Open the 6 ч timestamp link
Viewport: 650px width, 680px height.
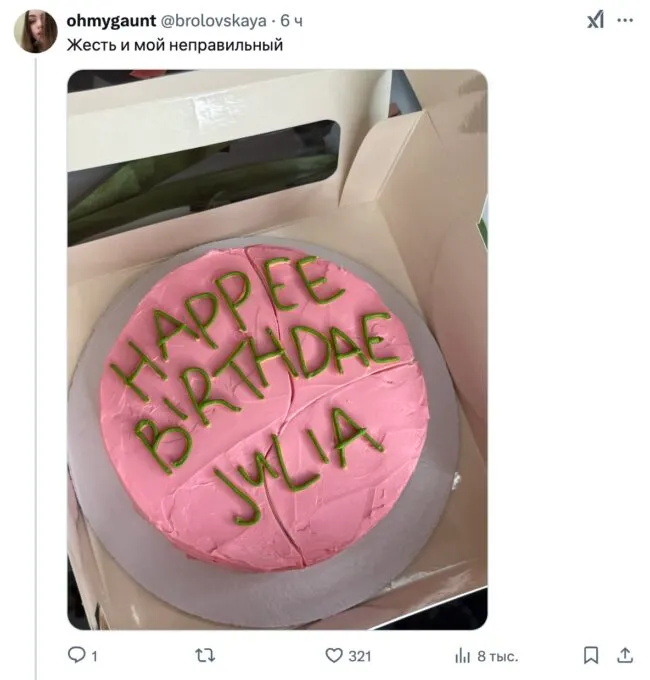(x=291, y=20)
